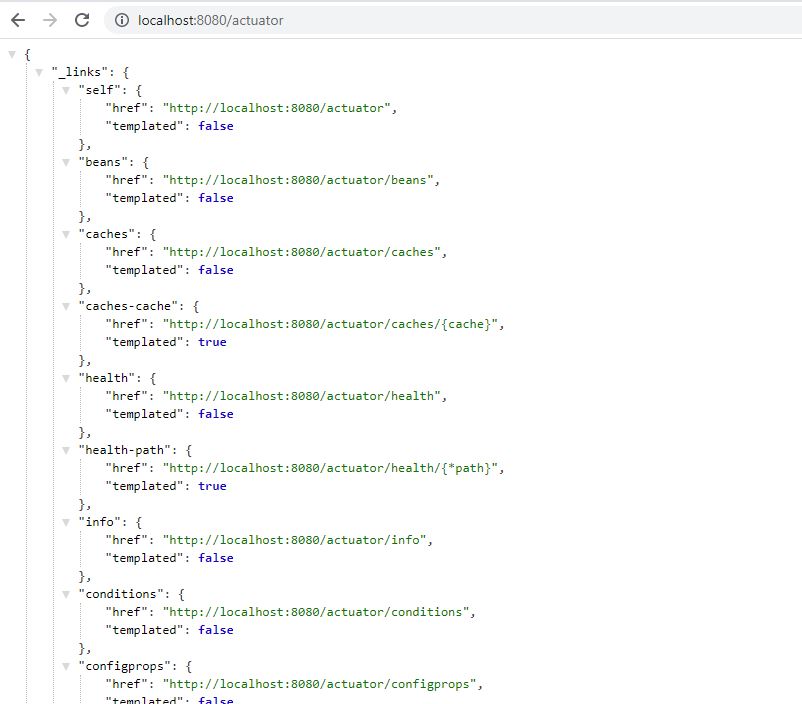Viewport: 802px width, 704px height.
Task: Reload the actuator page
Action: click(x=82, y=19)
